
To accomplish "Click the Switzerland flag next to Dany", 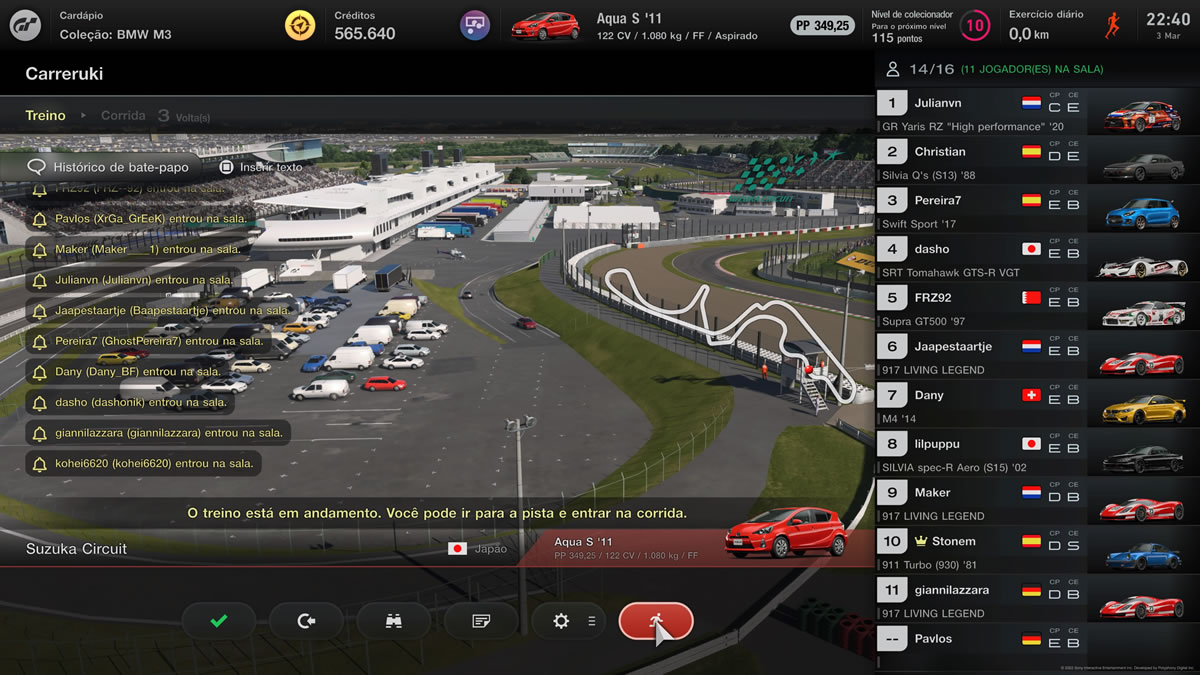I will (x=1031, y=395).
